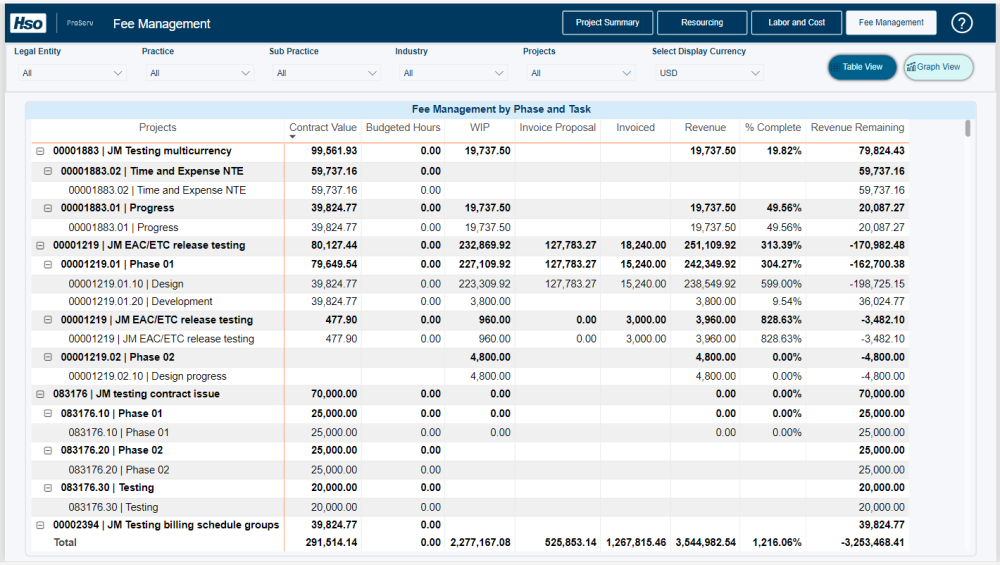
Task: Open the Select Display Currency dropdown
Action: (x=709, y=73)
